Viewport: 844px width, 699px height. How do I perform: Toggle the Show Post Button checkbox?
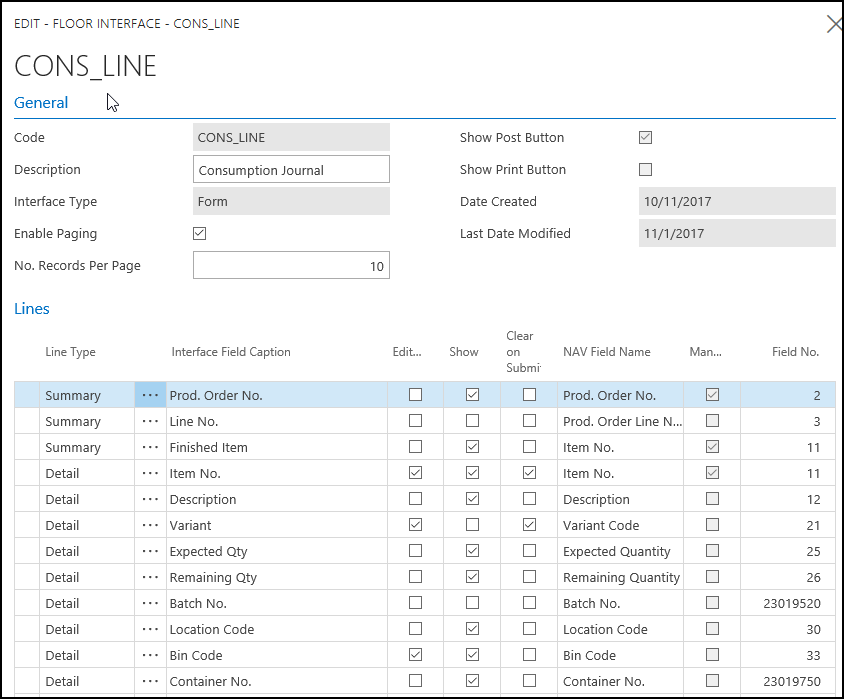(645, 137)
